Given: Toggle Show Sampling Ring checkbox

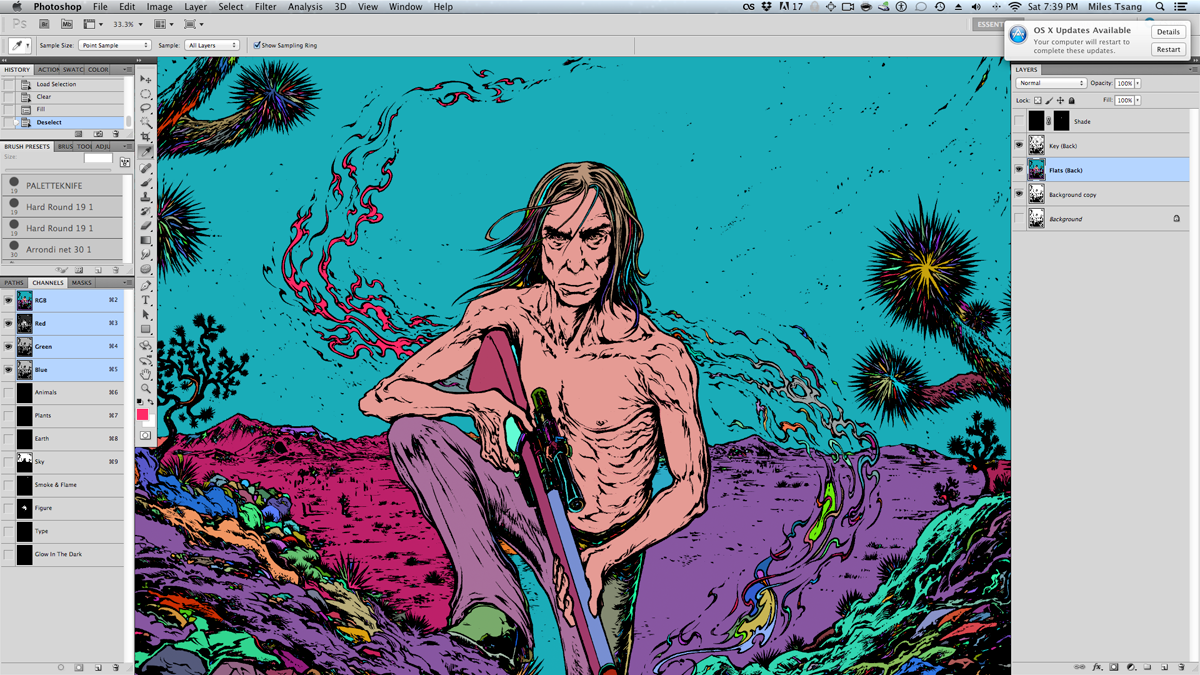Looking at the screenshot, I should coord(257,45).
